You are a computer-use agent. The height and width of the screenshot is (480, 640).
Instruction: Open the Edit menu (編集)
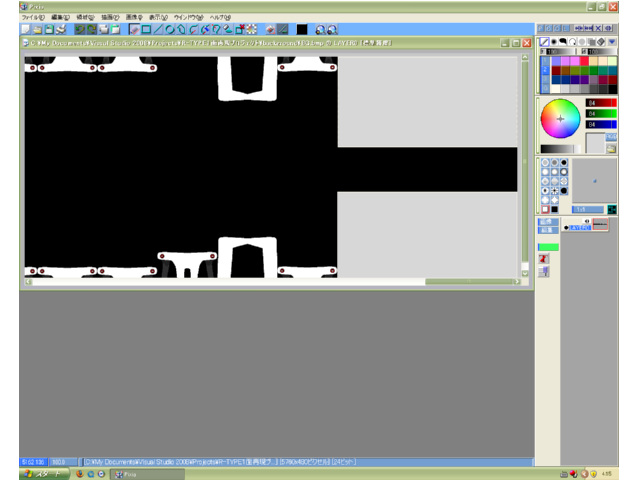point(60,18)
